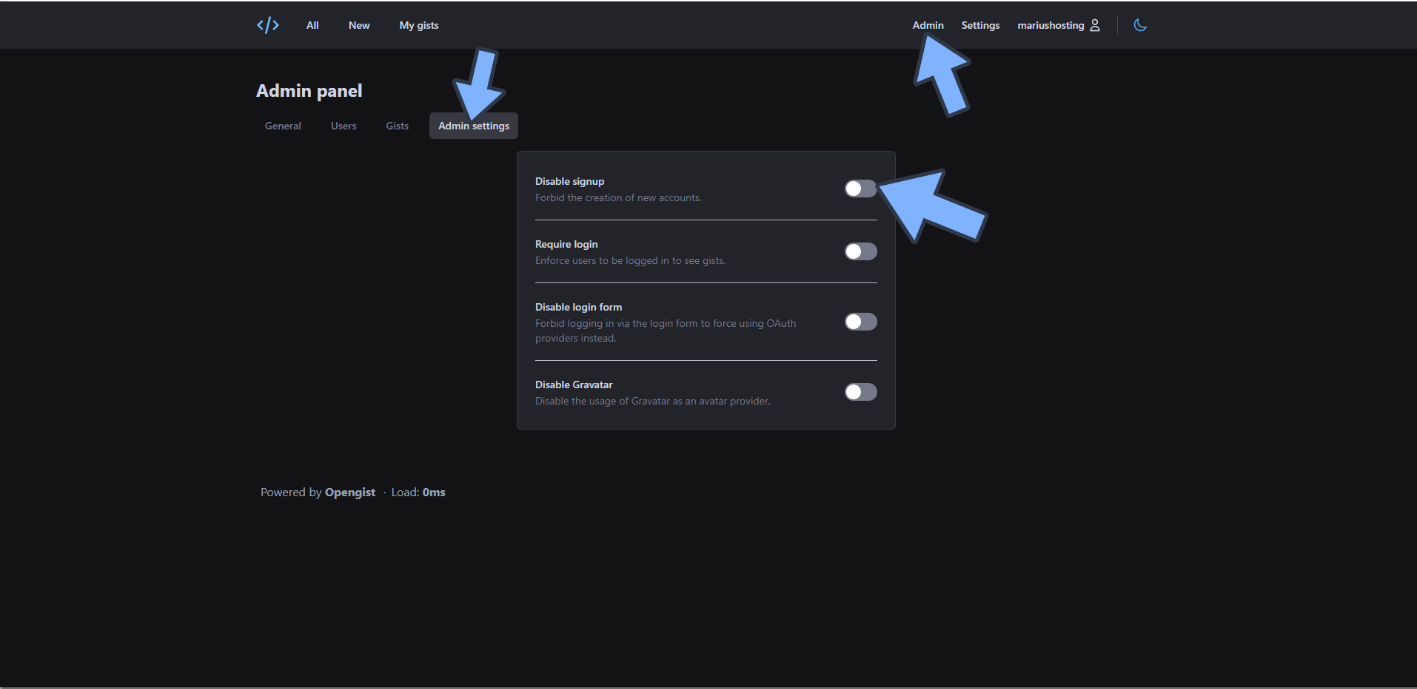Click the user profile icon beside mariushosting
Image resolution: width=1417 pixels, height=689 pixels.
[1095, 25]
